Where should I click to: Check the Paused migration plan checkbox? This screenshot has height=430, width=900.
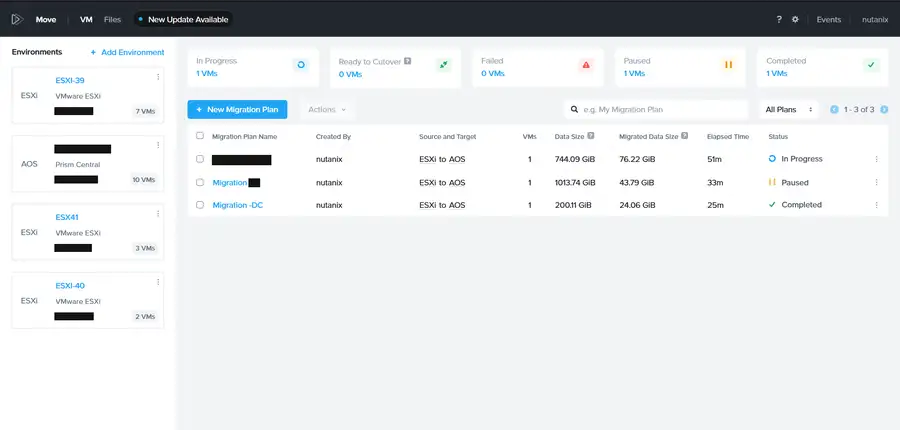click(200, 182)
